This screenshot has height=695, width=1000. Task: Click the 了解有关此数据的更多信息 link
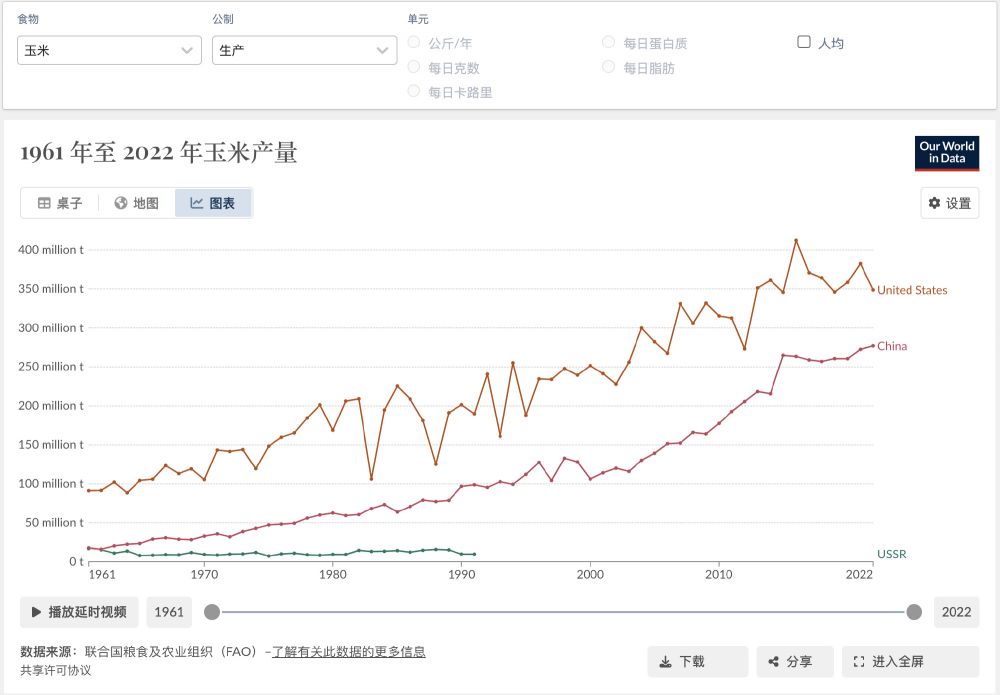349,652
